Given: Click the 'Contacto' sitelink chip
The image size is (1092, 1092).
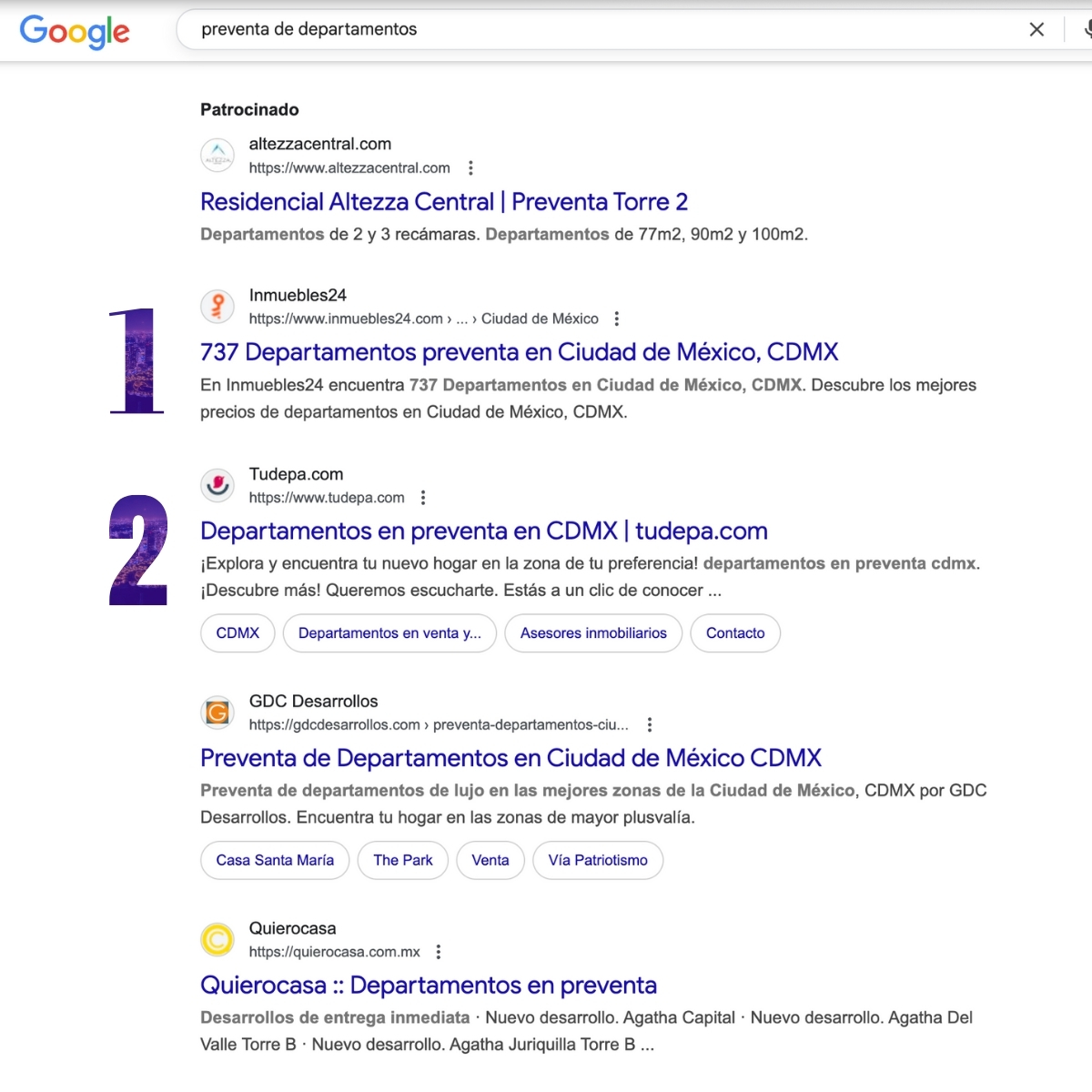Looking at the screenshot, I should pos(735,633).
